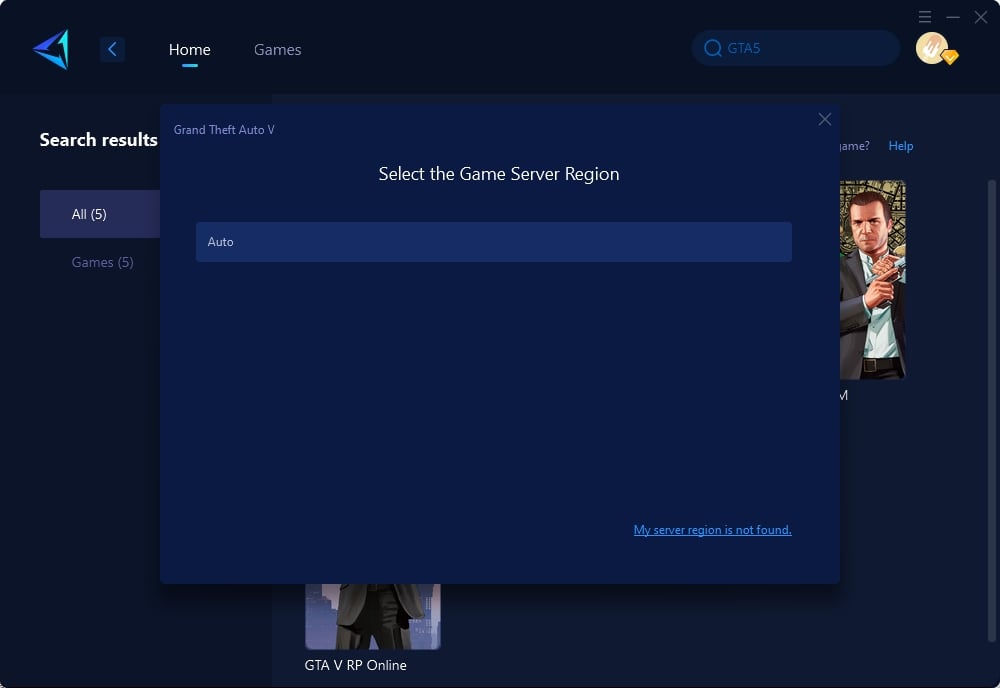
Task: Go back using the arrow button
Action: [x=112, y=49]
